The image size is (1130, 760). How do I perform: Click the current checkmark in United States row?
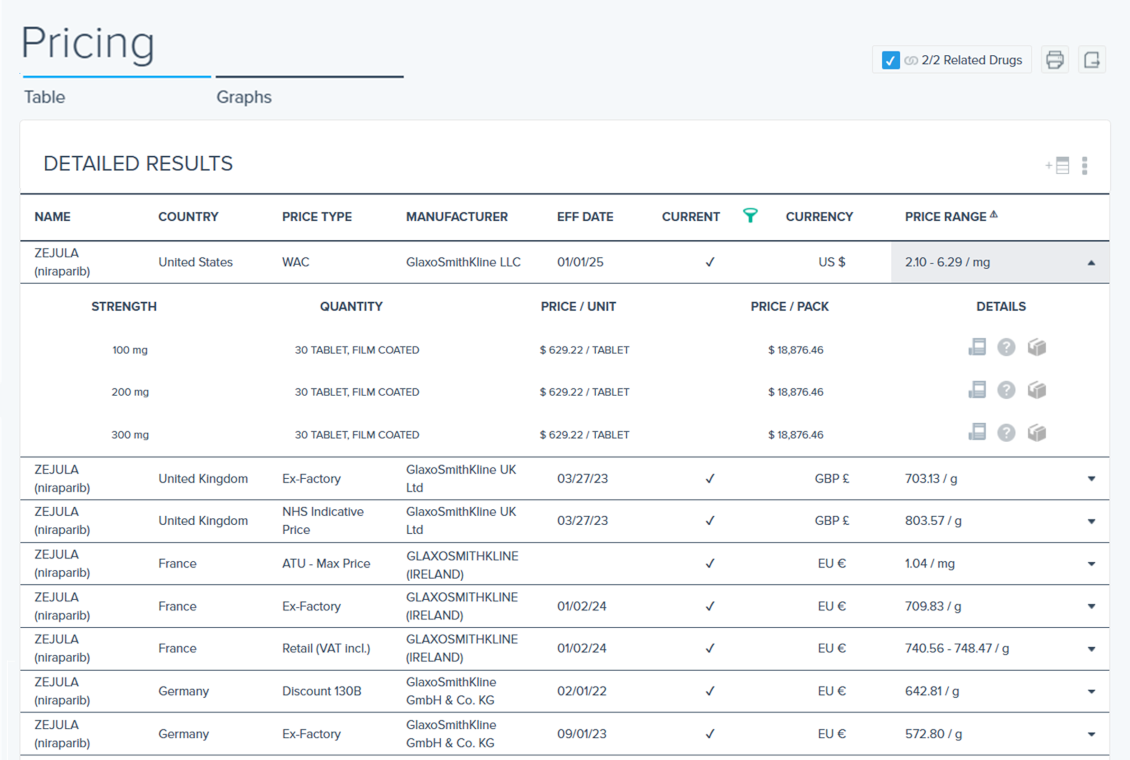click(710, 262)
